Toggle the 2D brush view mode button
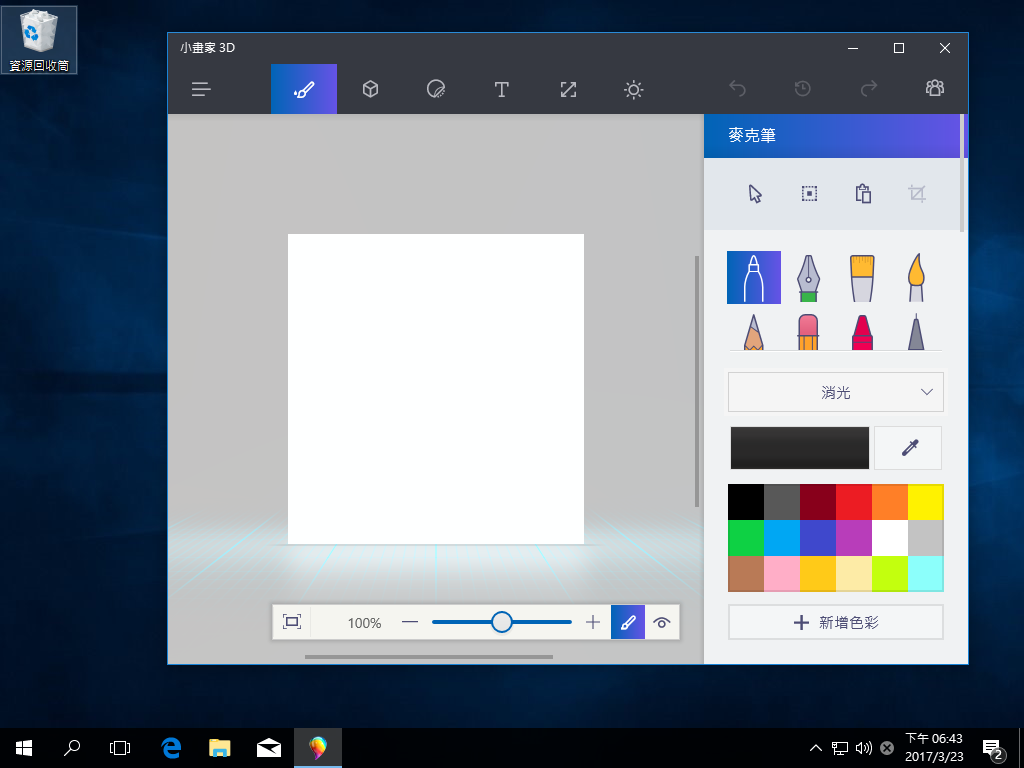Viewport: 1024px width, 768px height. coord(627,622)
